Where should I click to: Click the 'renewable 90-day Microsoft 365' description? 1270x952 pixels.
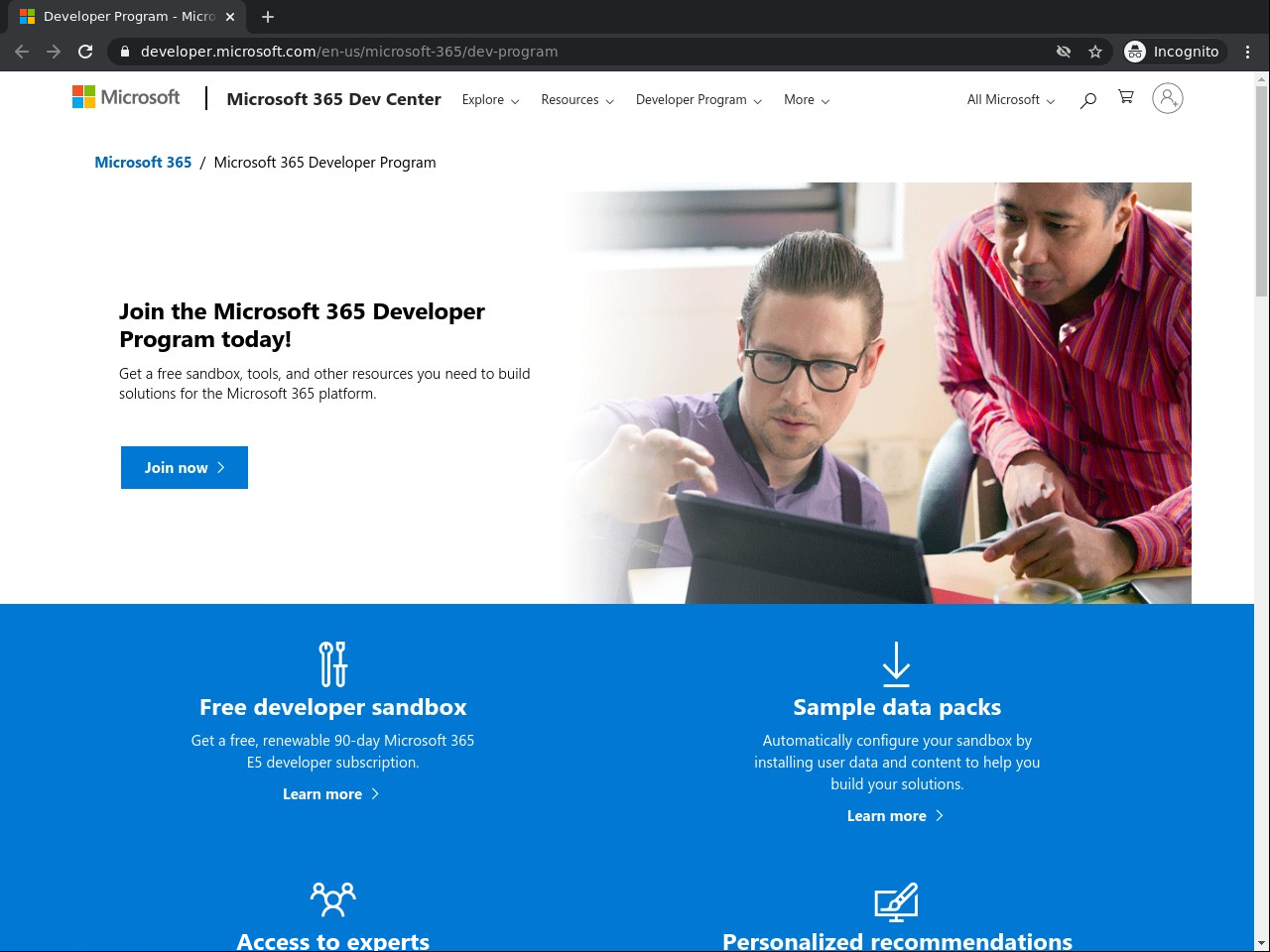(x=332, y=752)
